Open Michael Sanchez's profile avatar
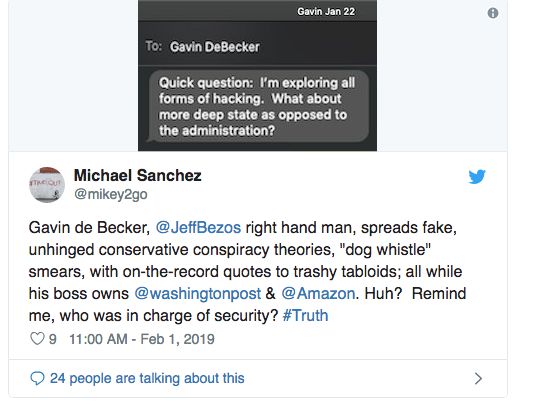 point(47,185)
